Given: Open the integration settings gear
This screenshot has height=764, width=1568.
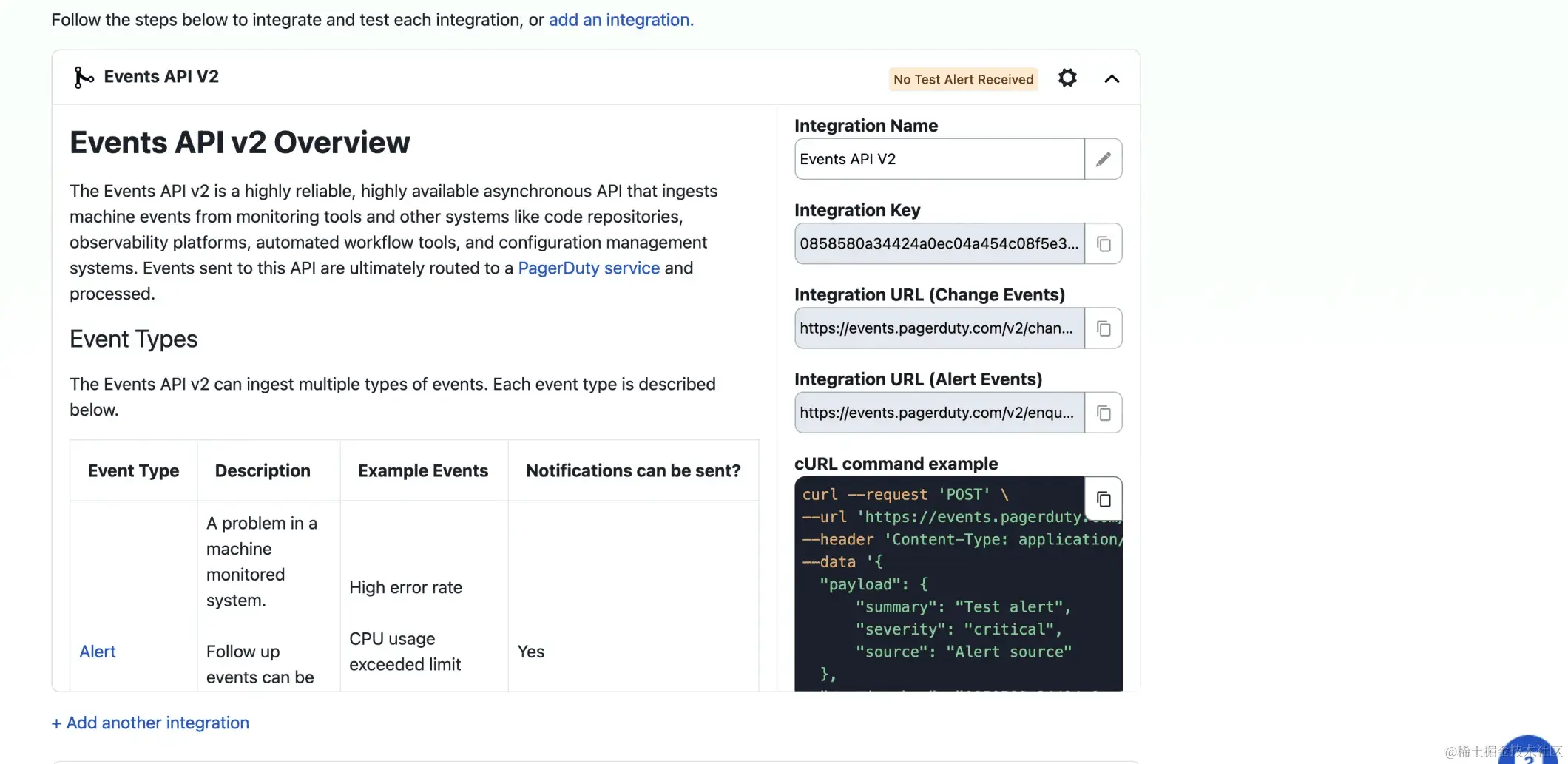Looking at the screenshot, I should point(1067,78).
